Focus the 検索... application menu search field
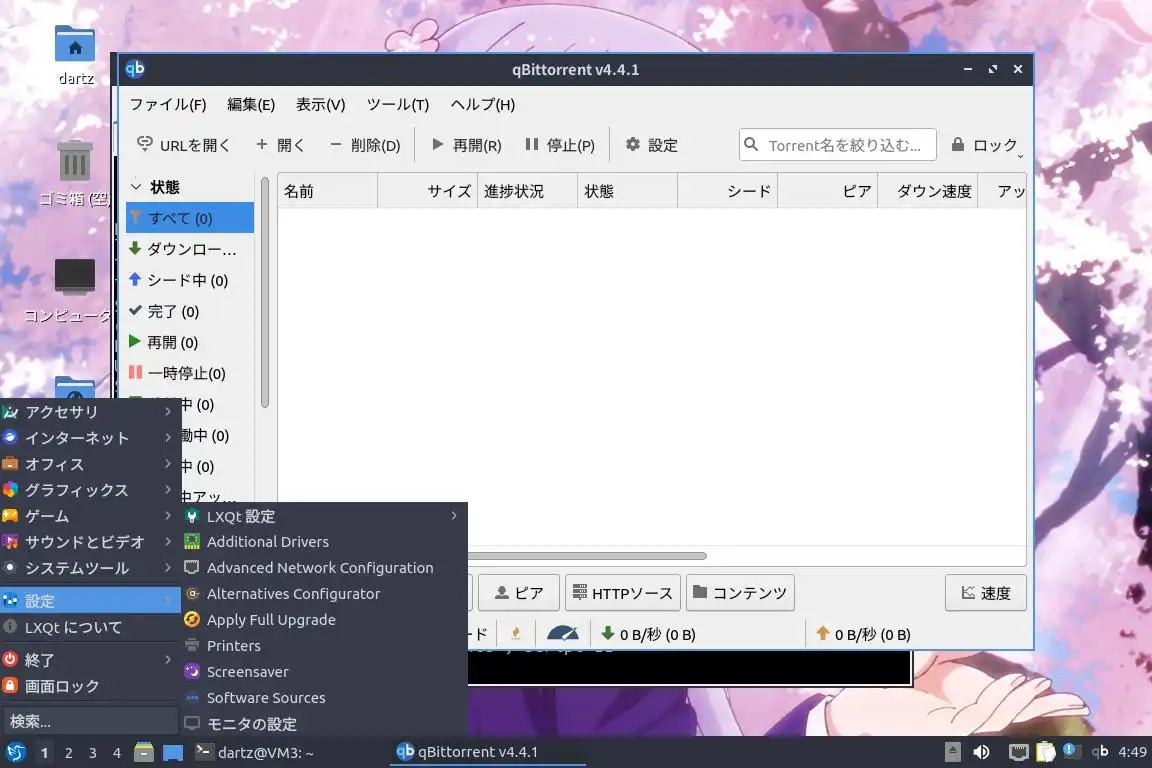 [90, 721]
